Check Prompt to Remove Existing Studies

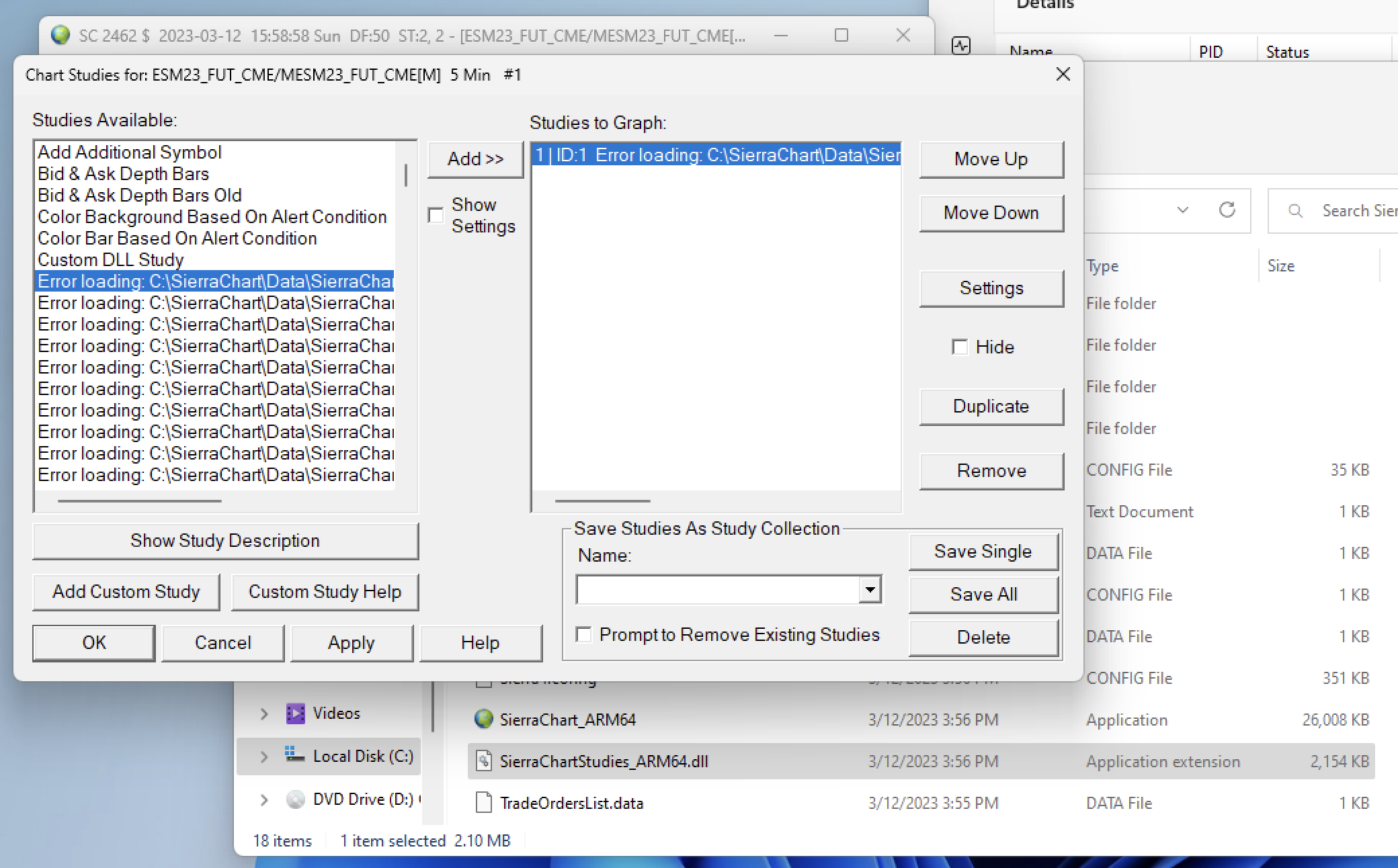pos(583,635)
